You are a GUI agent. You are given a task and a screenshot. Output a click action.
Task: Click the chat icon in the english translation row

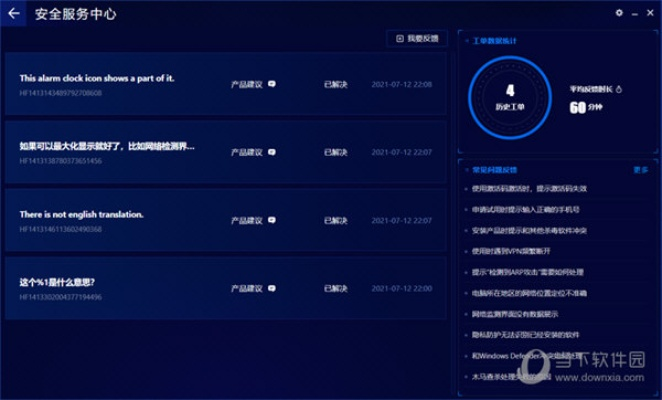[272, 220]
